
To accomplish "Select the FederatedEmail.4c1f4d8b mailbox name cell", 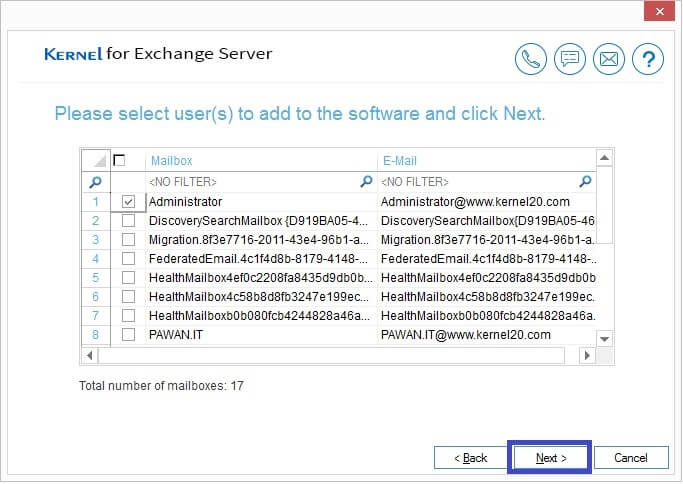I will point(261,258).
